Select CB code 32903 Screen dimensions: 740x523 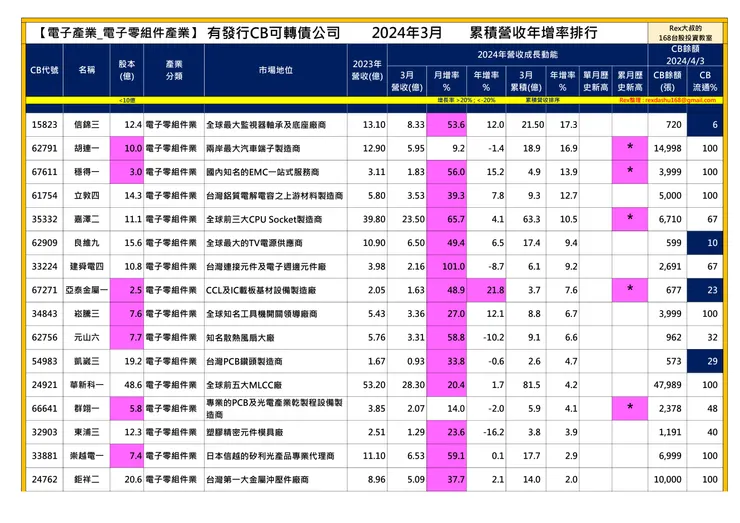click(x=44, y=432)
